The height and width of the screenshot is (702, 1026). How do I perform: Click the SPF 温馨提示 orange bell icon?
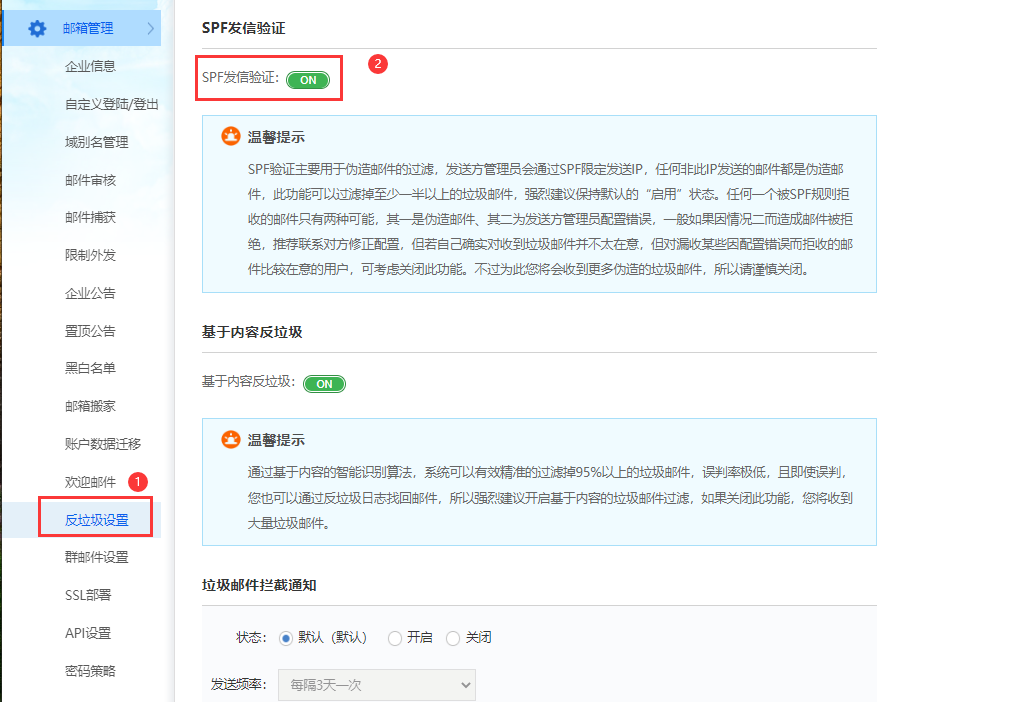[231, 137]
